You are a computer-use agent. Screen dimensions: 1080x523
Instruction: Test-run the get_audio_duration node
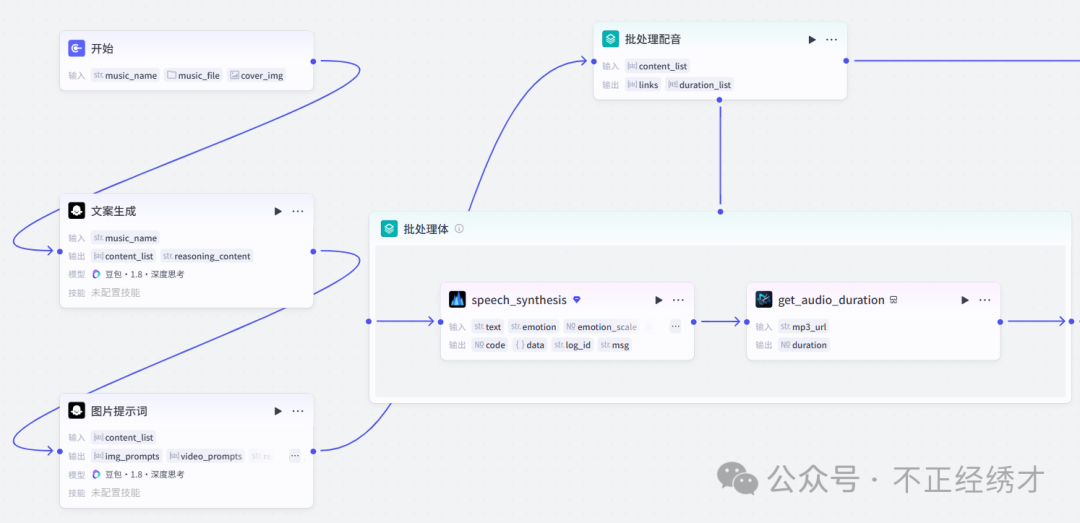coord(965,300)
